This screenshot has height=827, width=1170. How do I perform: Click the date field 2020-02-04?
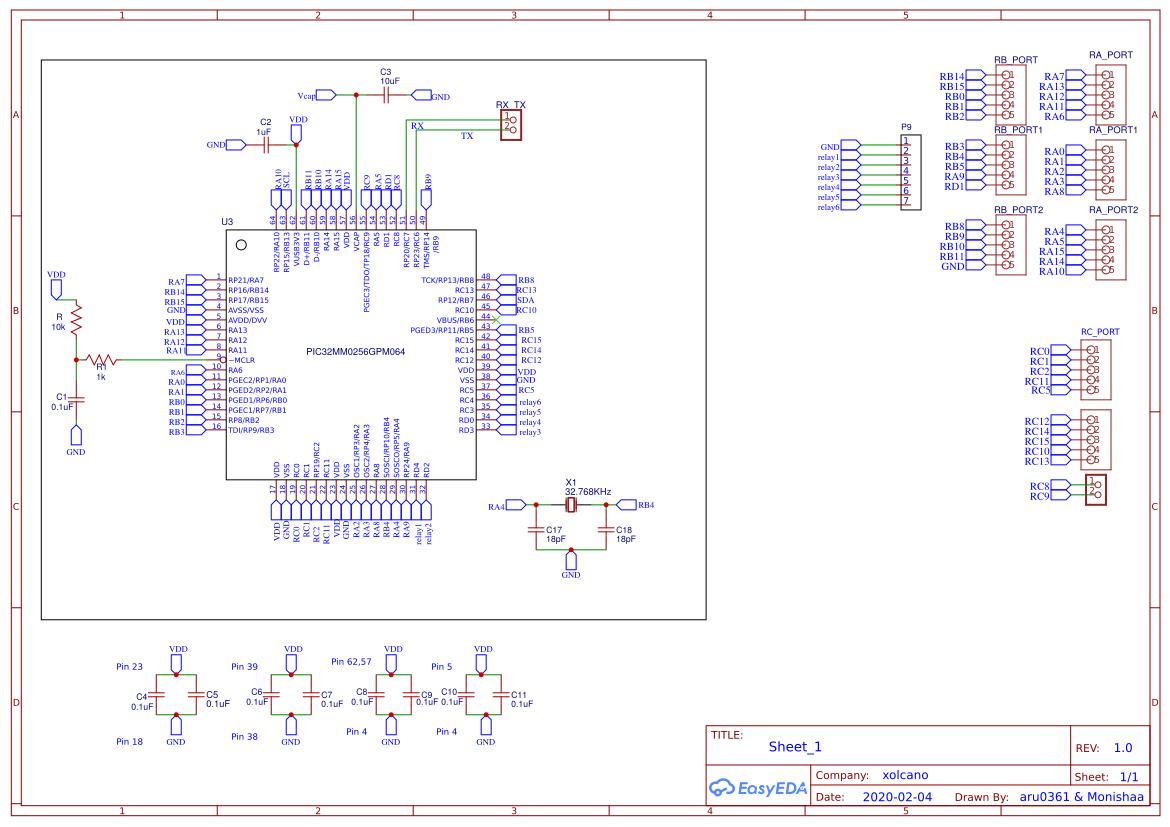(x=897, y=796)
